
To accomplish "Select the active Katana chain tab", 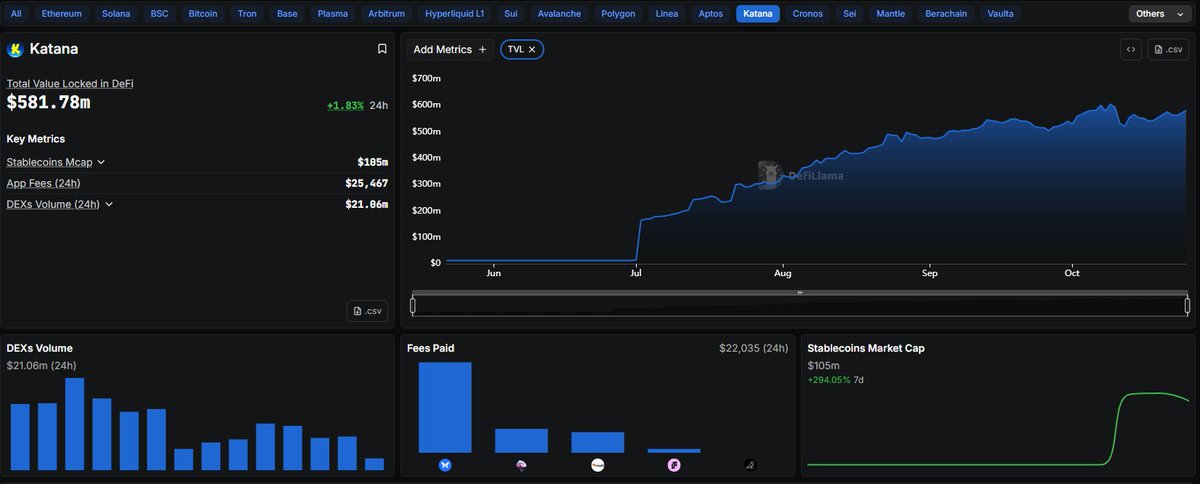I will (x=758, y=14).
